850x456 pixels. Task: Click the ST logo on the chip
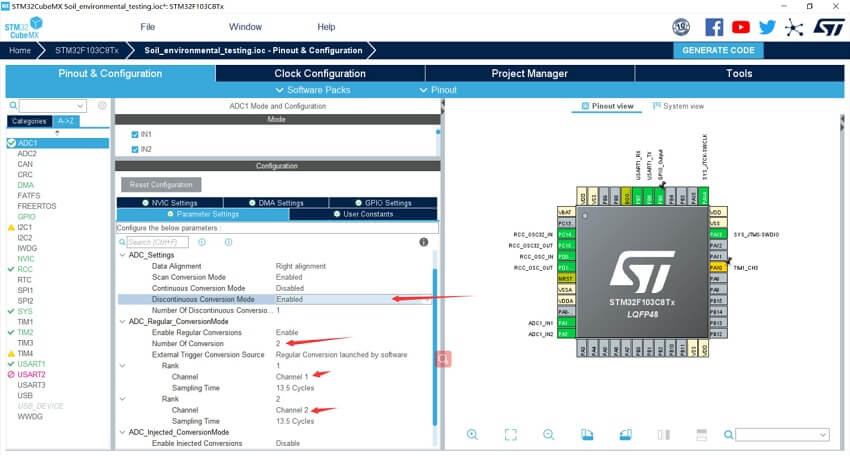642,271
